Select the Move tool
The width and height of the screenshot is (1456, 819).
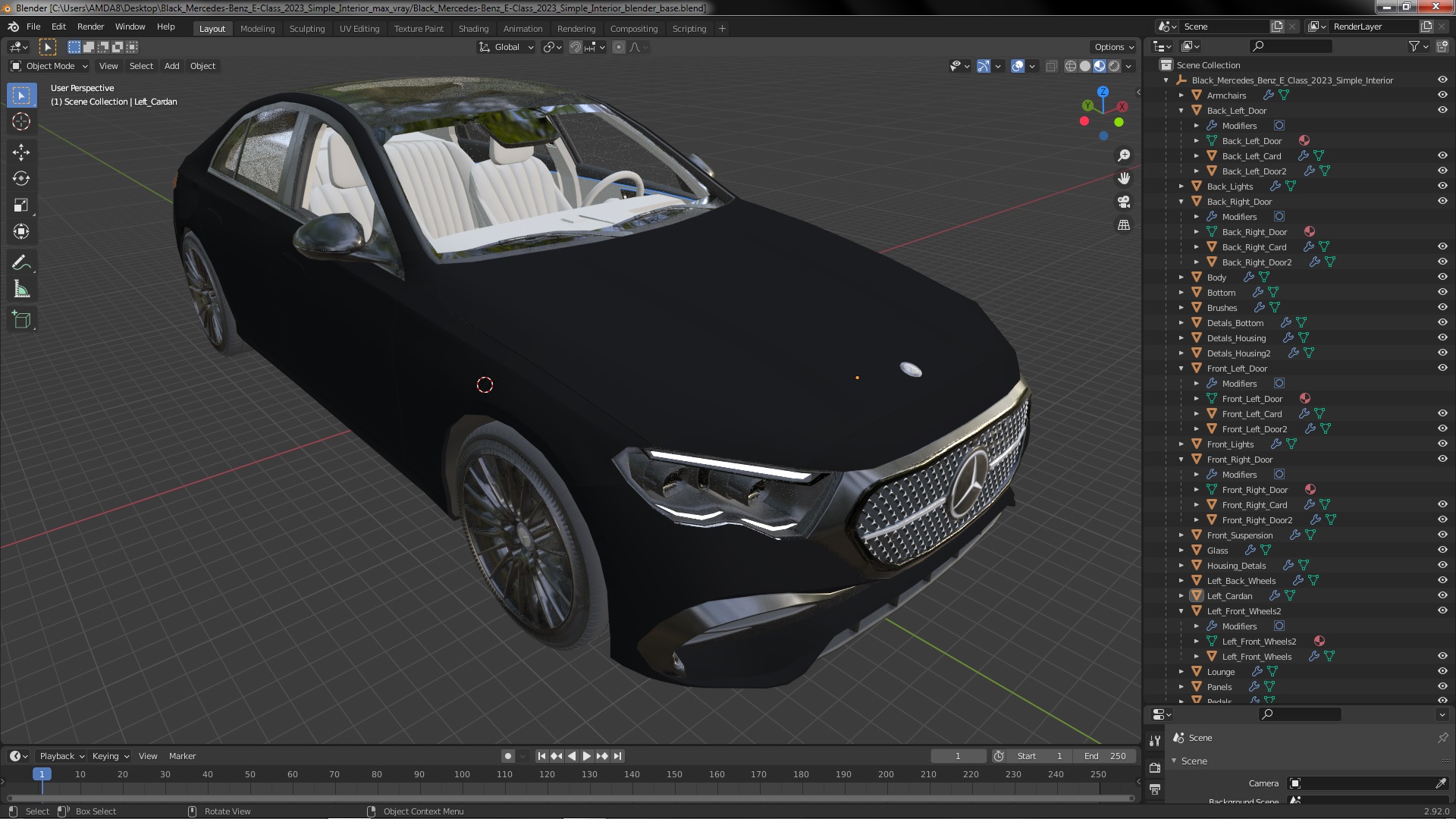pos(21,152)
